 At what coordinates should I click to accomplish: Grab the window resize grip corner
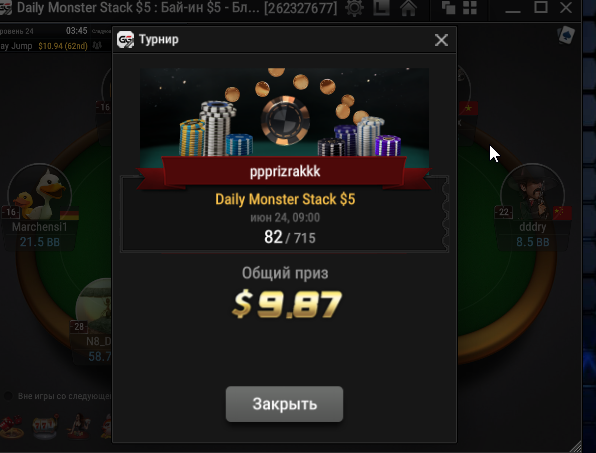click(576, 447)
